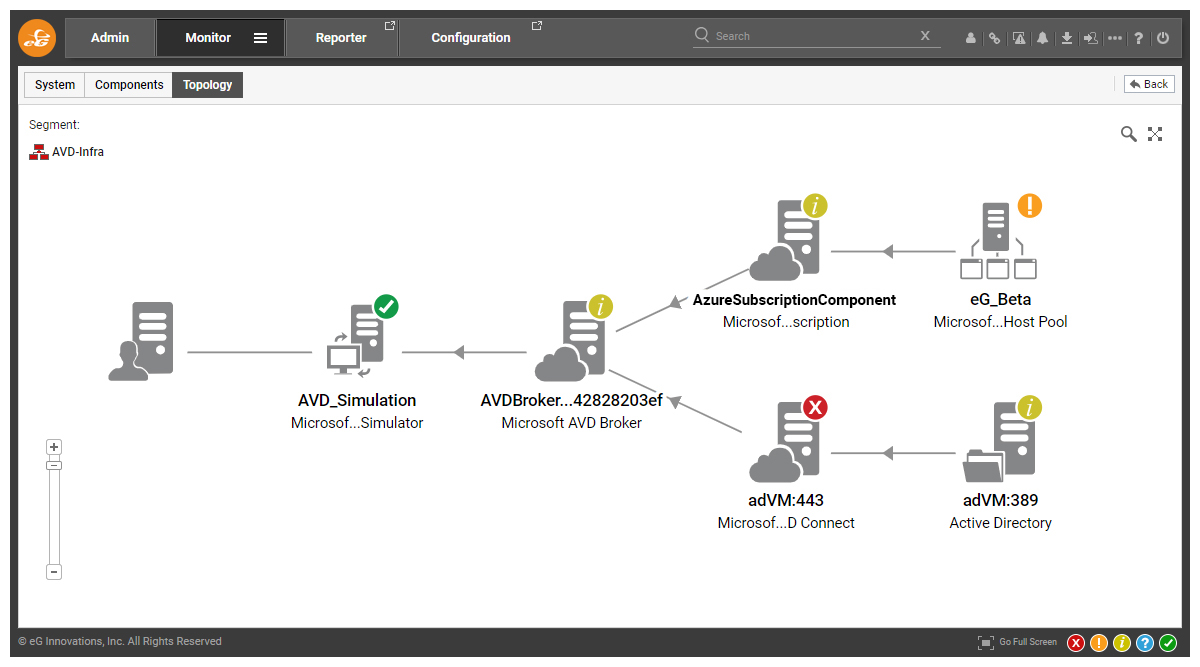Click in the Search input field
The image size is (1200, 667).
815,36
